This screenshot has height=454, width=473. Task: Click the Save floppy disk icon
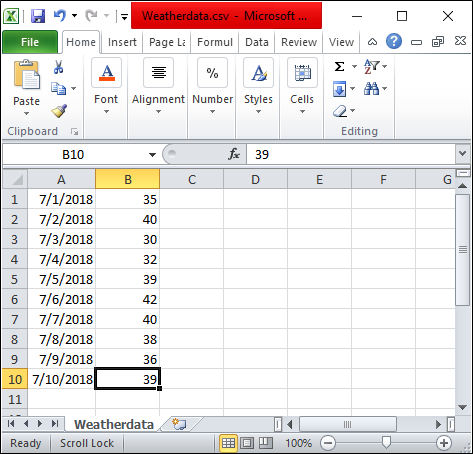pyautogui.click(x=38, y=16)
